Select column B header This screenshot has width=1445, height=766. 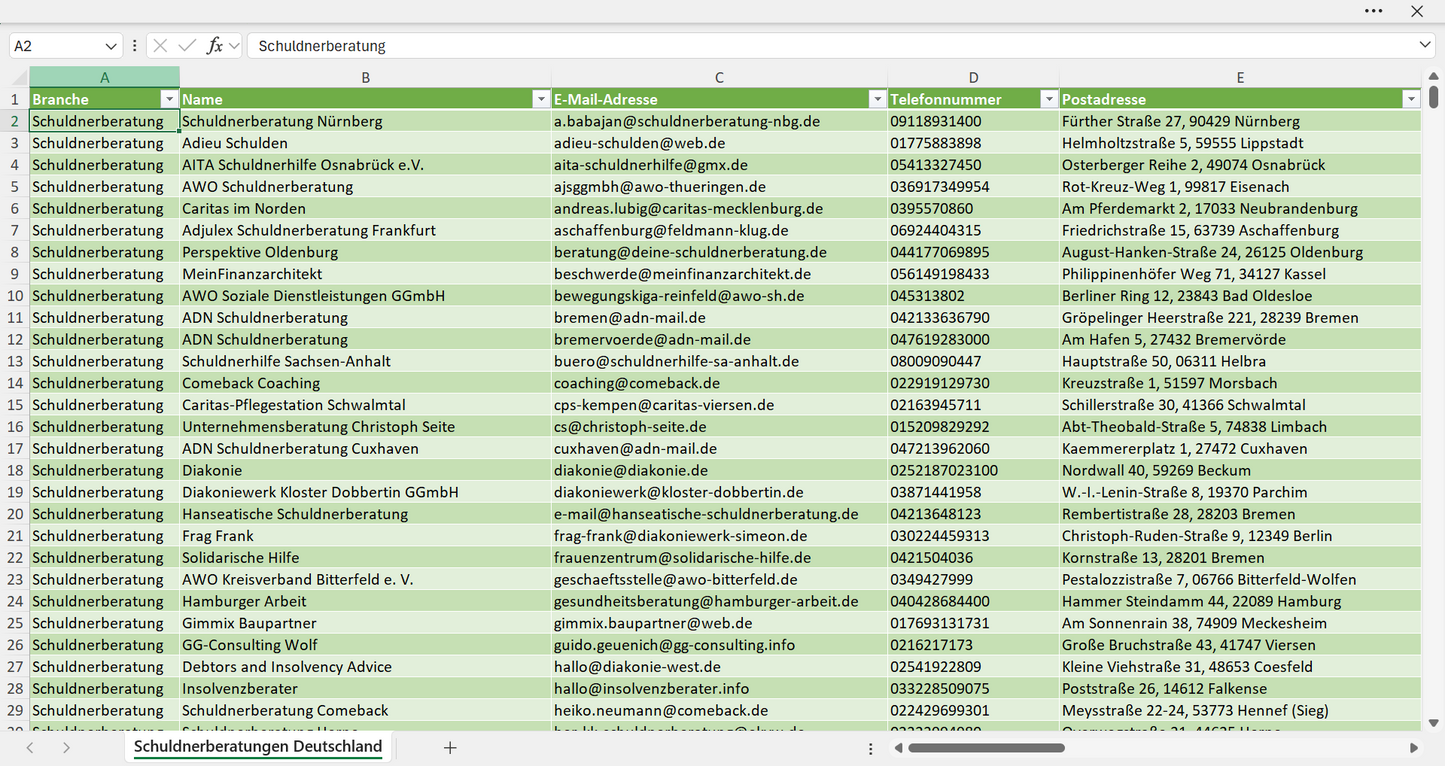point(366,77)
